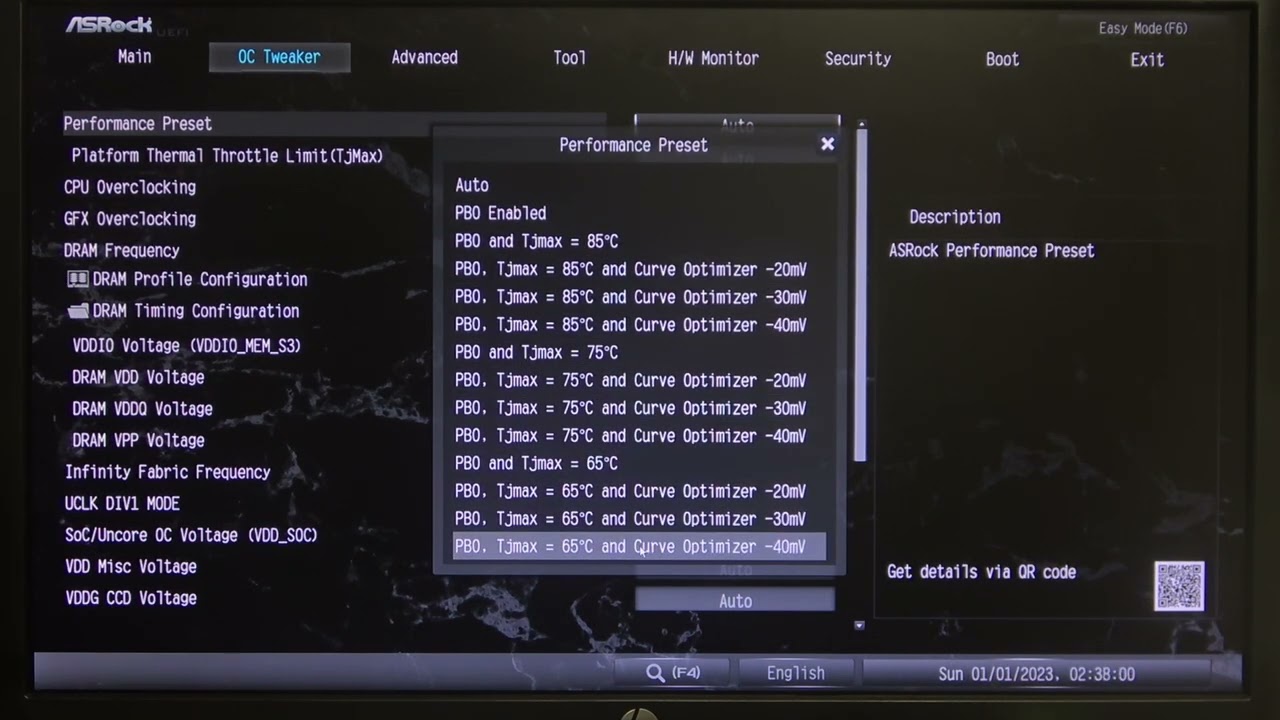Click the scroll down arrow in settings list
1280x720 pixels.
859,625
